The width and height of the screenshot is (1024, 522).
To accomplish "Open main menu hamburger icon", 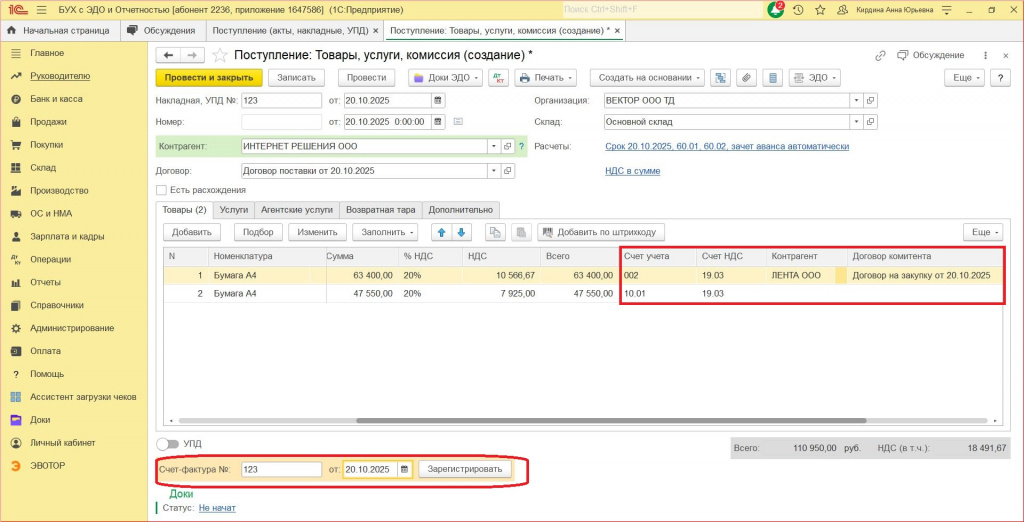I will click(41, 10).
